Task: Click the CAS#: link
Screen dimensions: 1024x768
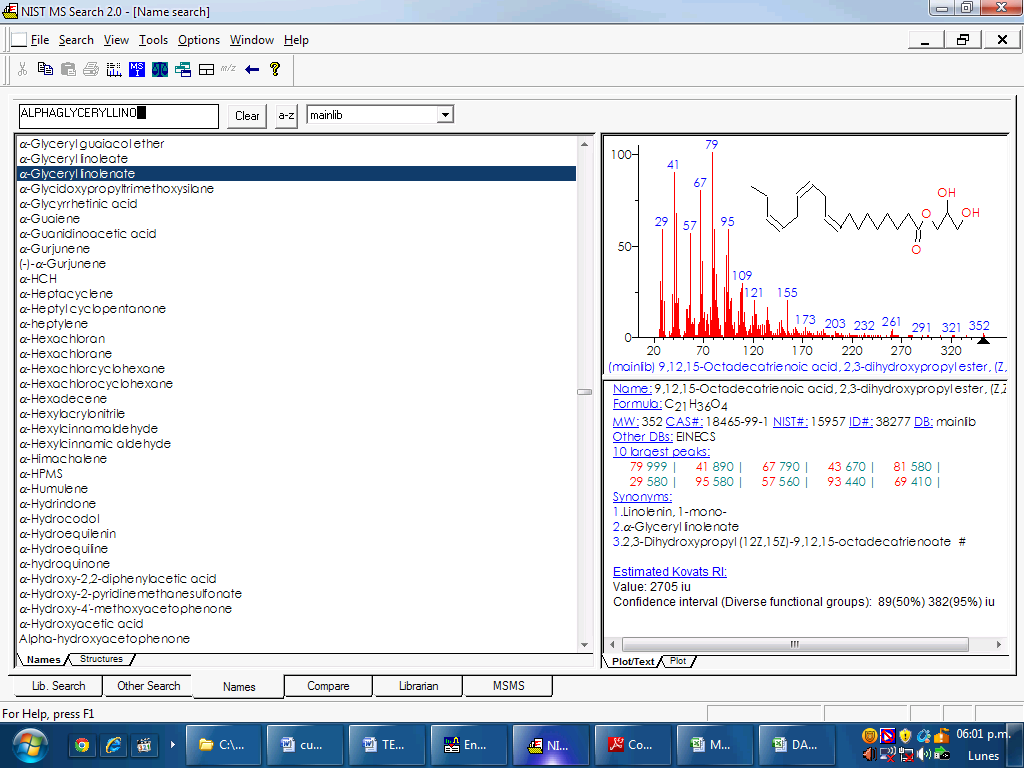Action: (684, 422)
